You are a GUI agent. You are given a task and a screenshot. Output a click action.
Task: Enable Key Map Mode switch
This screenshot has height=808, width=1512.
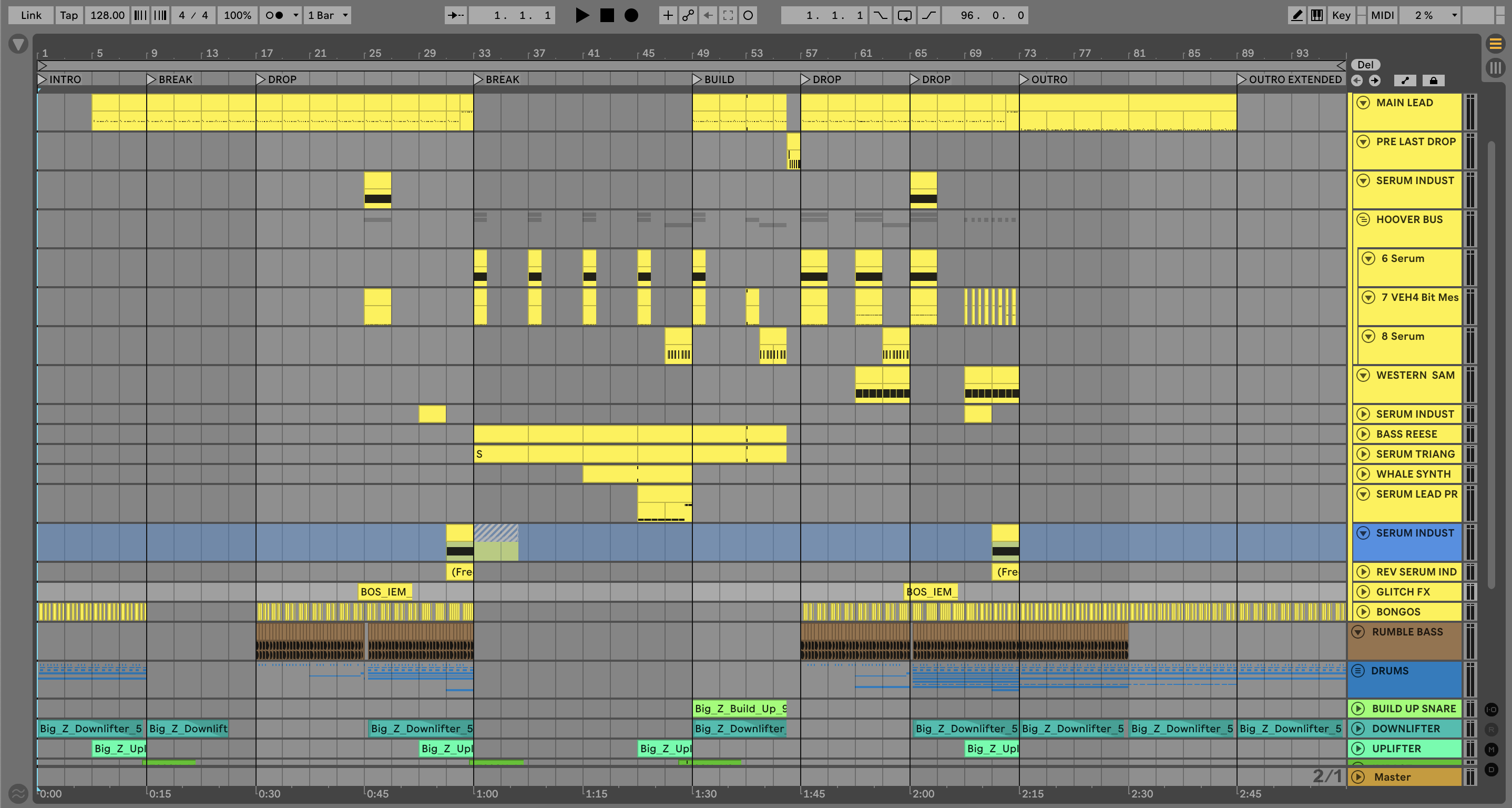coord(1341,15)
